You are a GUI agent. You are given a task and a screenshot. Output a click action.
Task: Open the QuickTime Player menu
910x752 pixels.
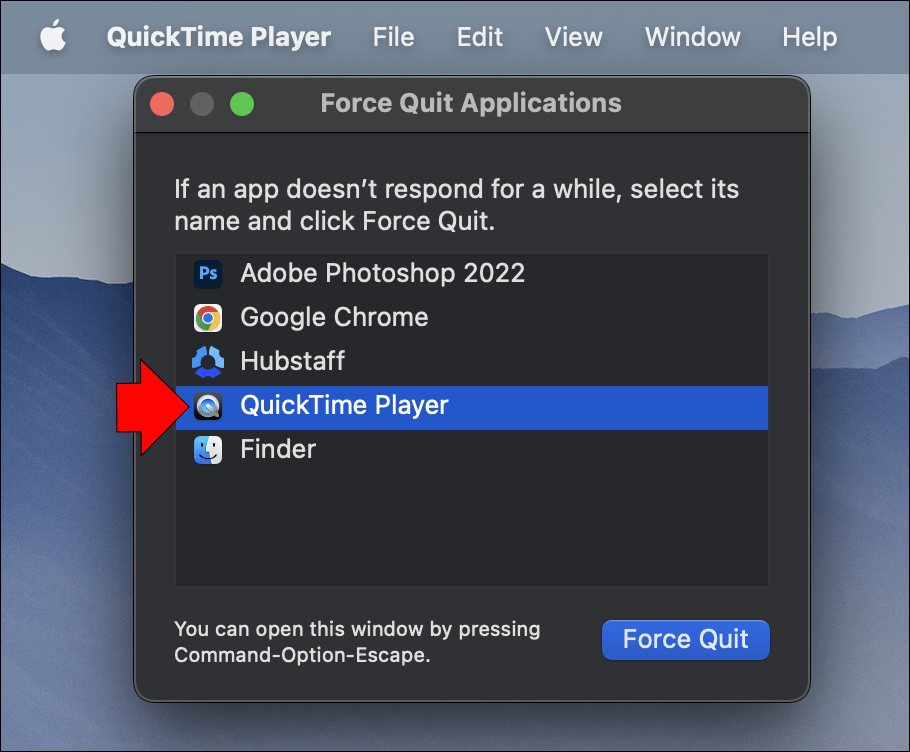coord(218,37)
